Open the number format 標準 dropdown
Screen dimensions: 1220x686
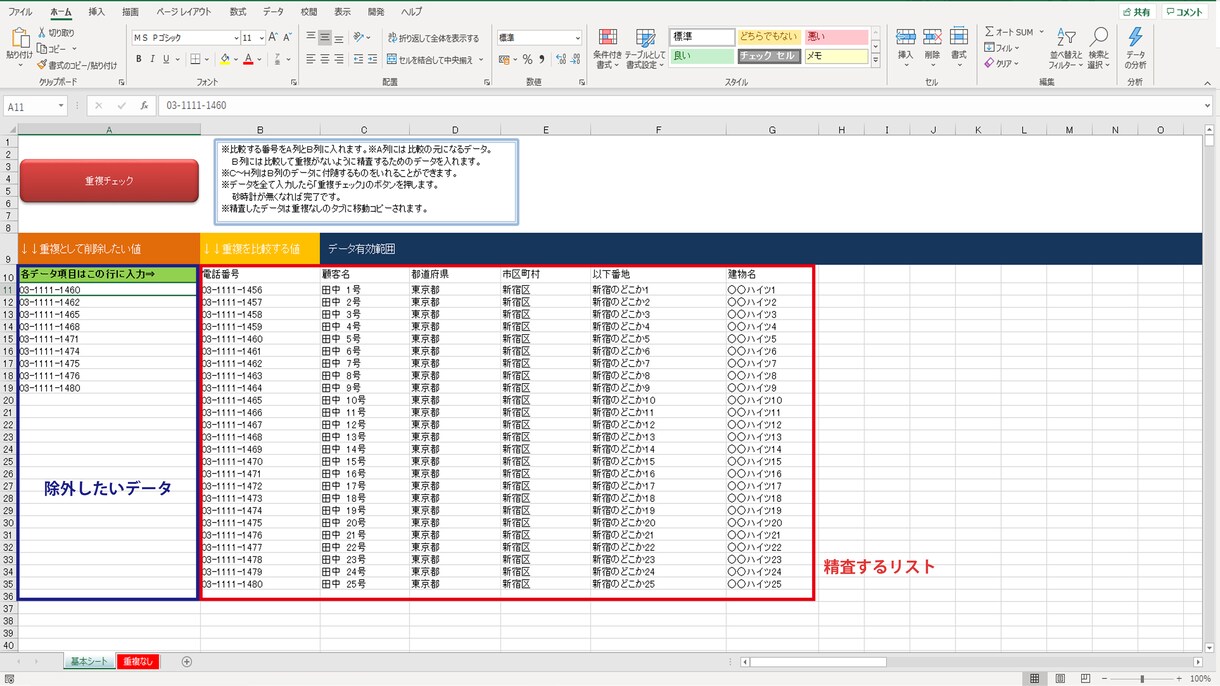tap(577, 38)
